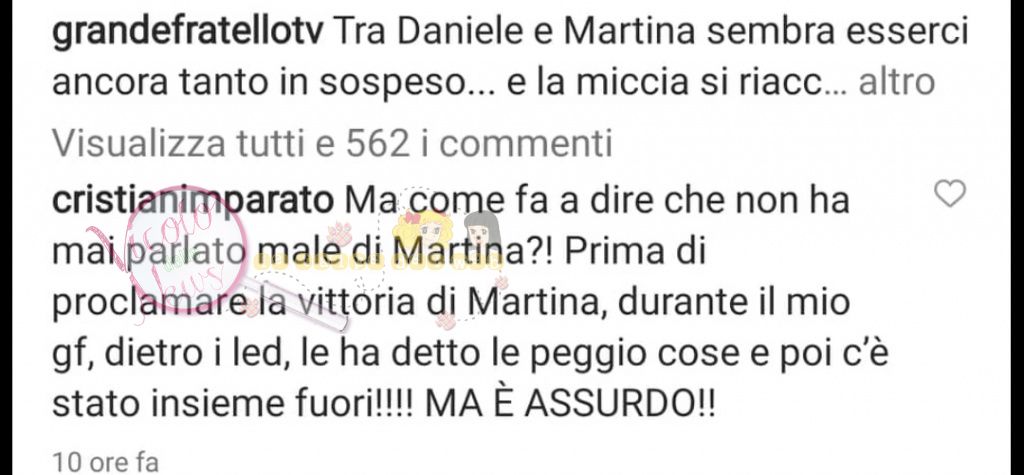Click the paw print over 'proclamare'

251,307
